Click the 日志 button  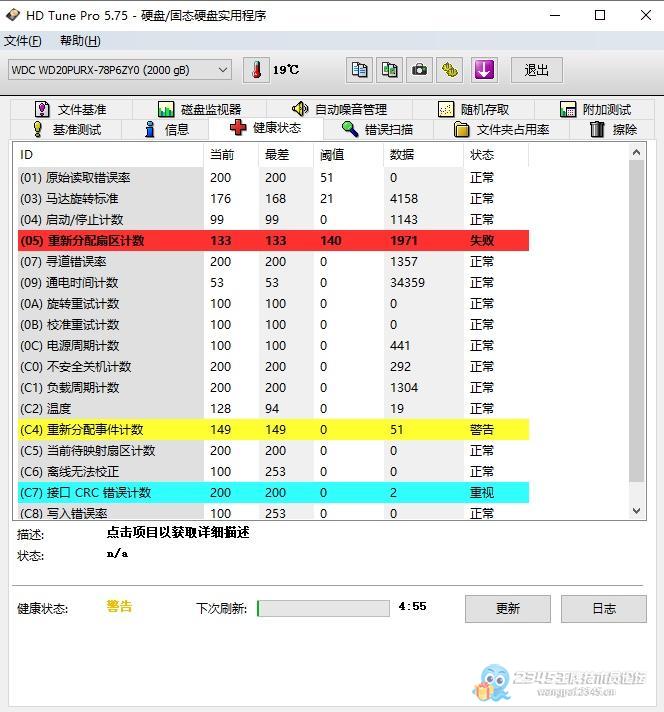603,608
